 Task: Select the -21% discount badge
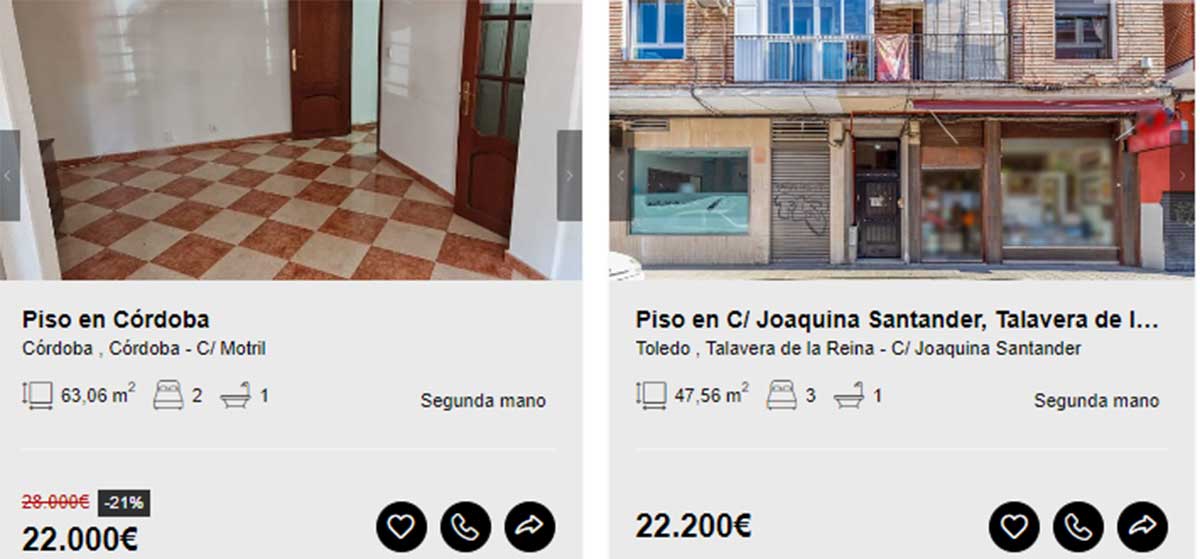(x=124, y=503)
